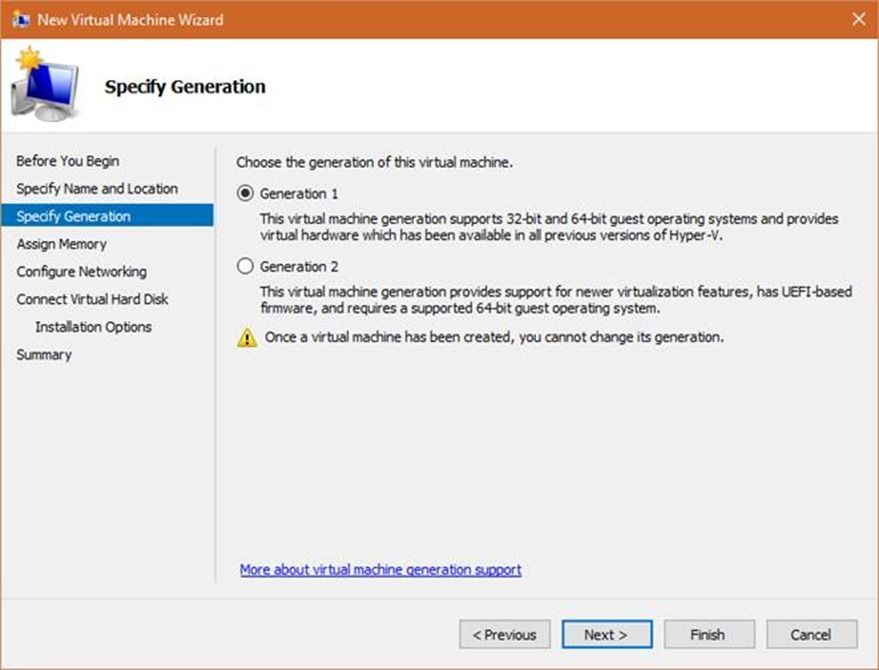Jump to the Summary step

(44, 354)
